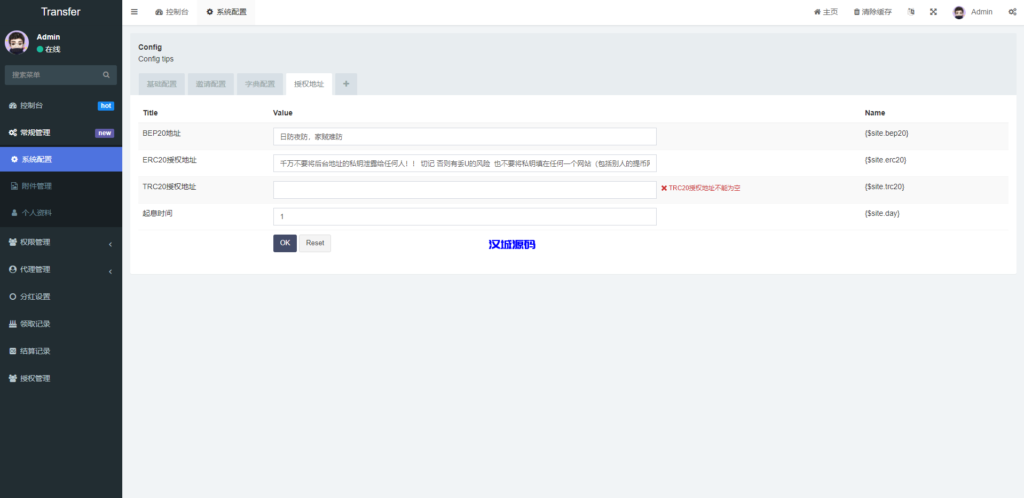Go to 主页 home link
The image size is (1024, 498).
pyautogui.click(x=826, y=12)
